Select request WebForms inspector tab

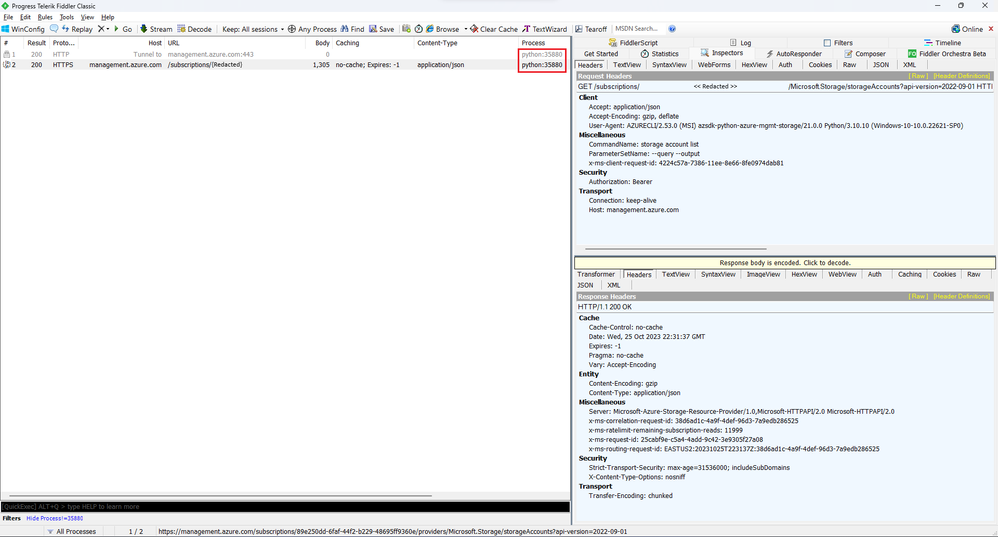click(x=713, y=65)
